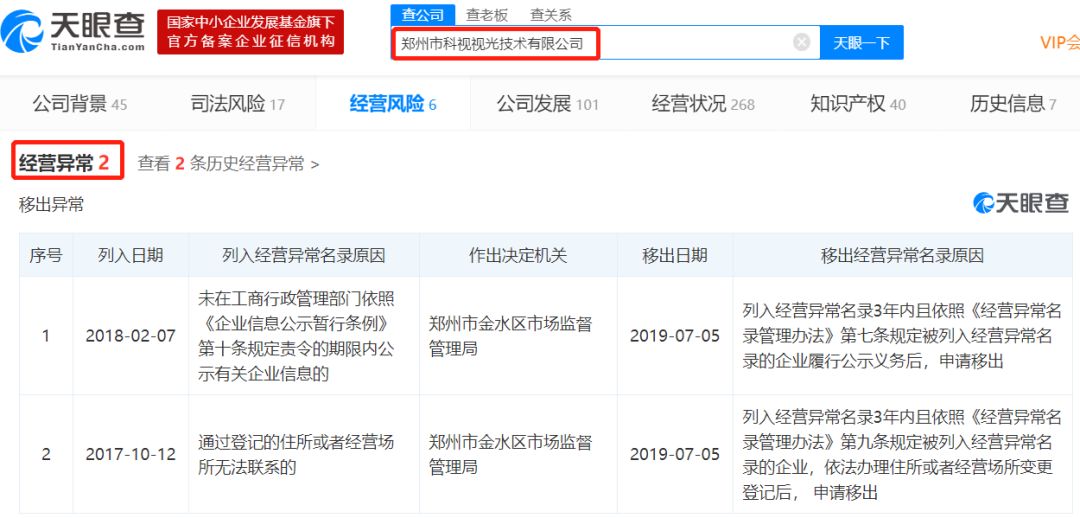Screen dimensions: 1080x518
Task: Switch to the 查关系 search tab
Action: 550,14
